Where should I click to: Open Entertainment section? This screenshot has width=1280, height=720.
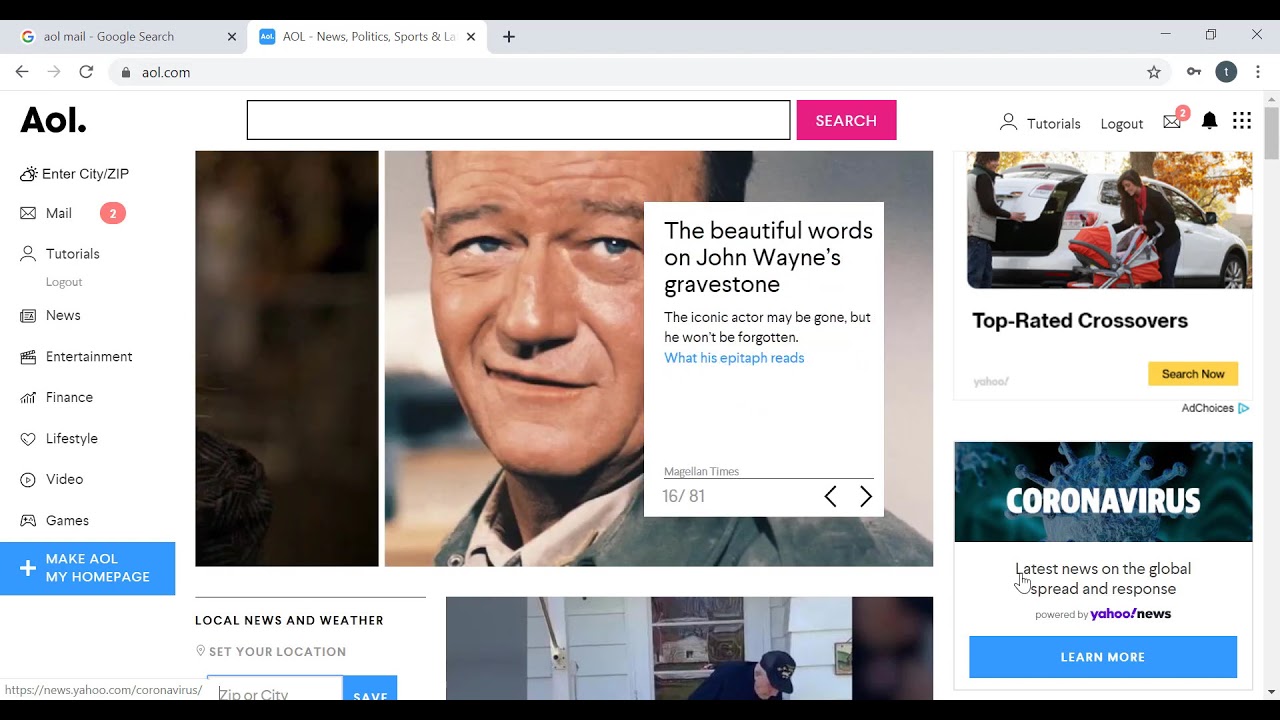click(x=89, y=356)
